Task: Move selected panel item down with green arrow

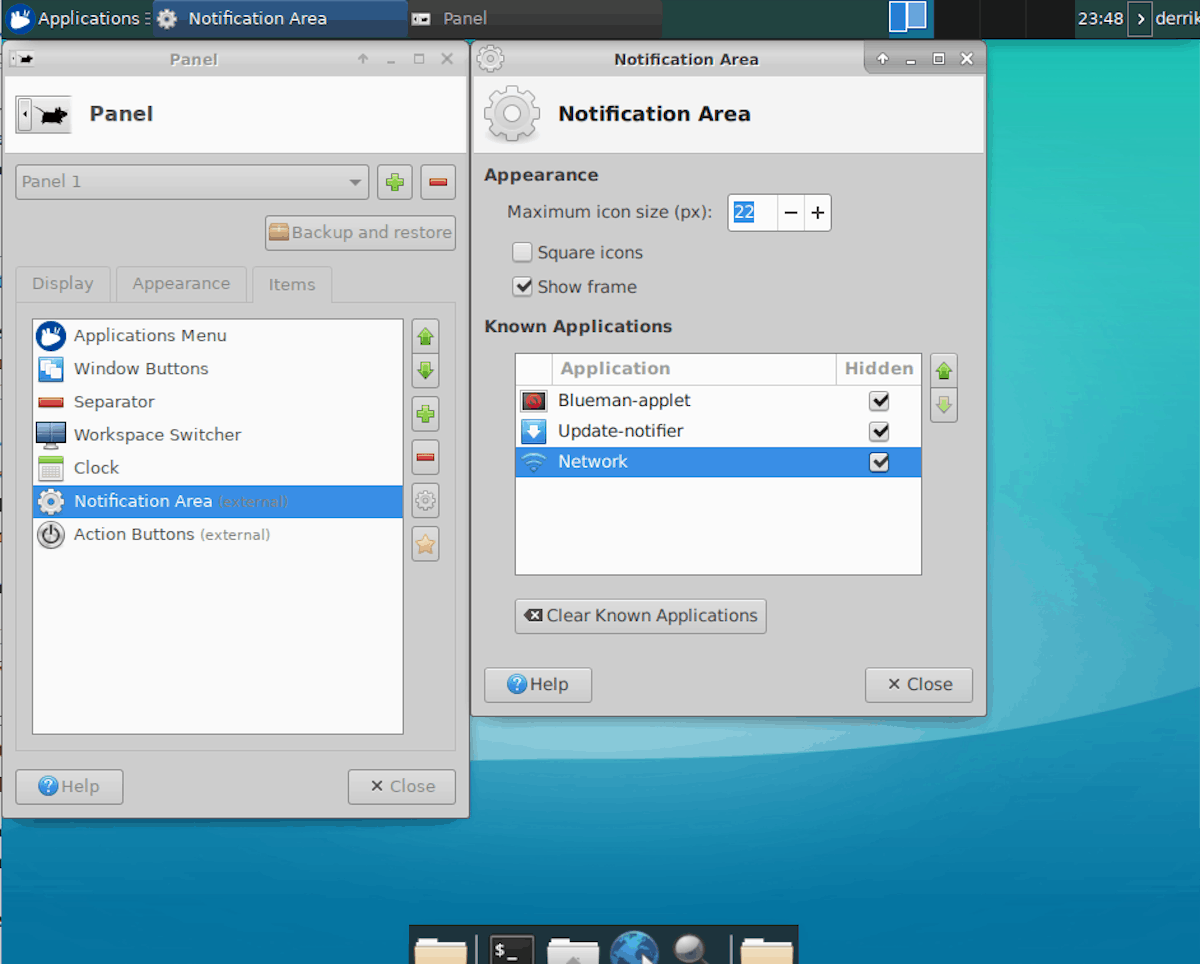Action: pos(425,371)
